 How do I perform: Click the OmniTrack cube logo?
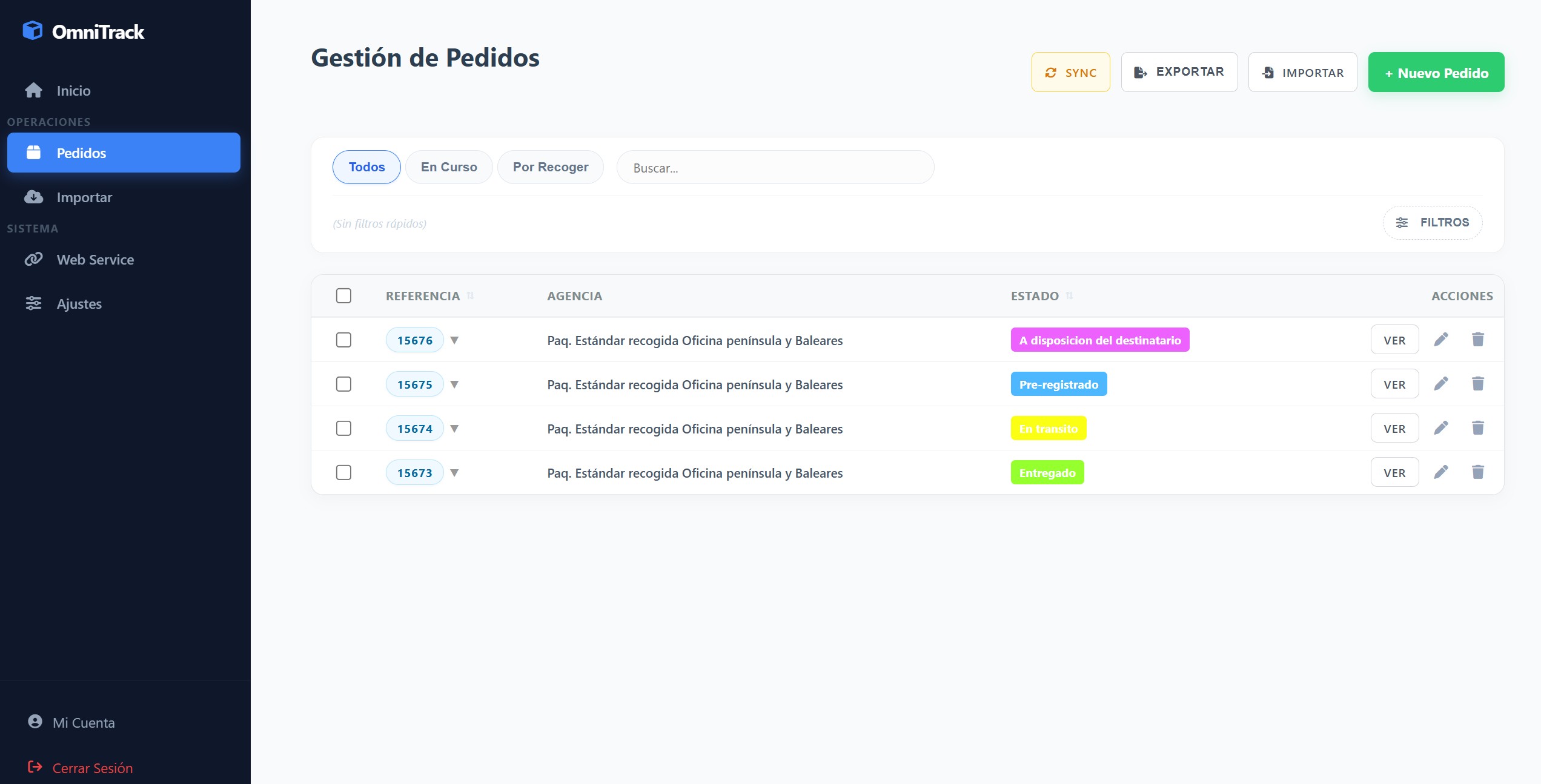(x=33, y=31)
